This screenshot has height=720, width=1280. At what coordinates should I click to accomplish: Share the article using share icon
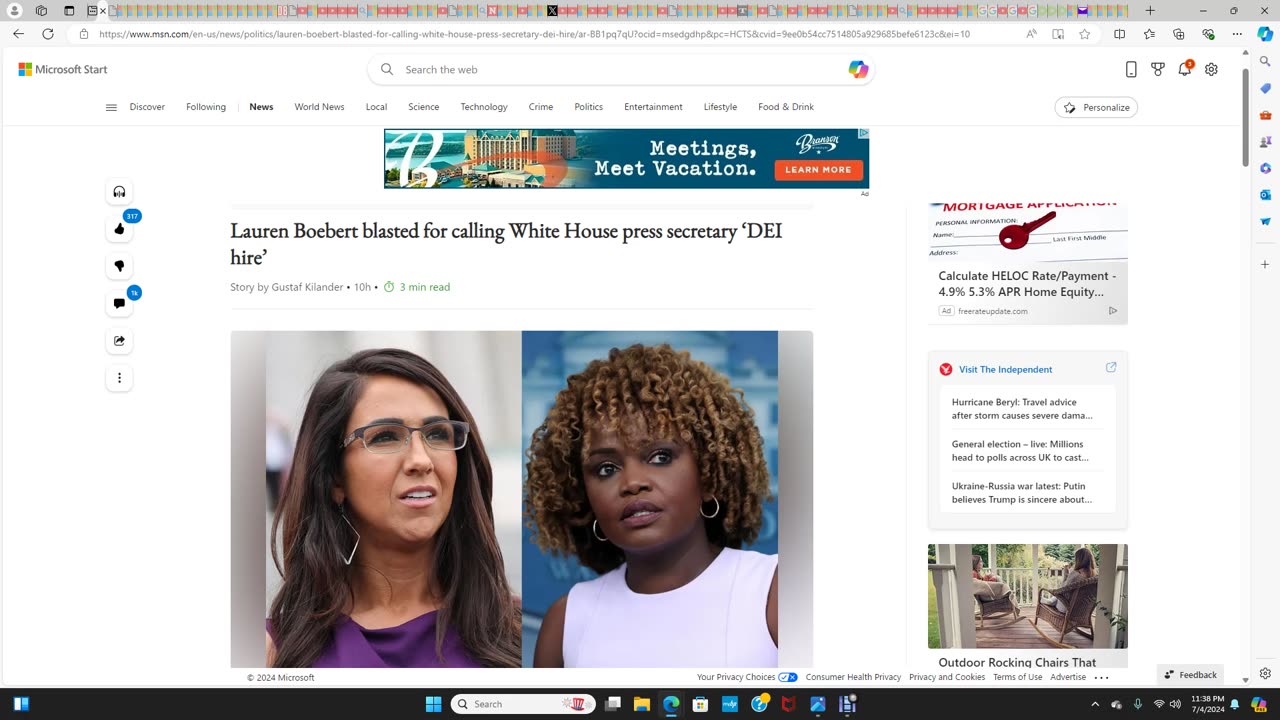[119, 341]
